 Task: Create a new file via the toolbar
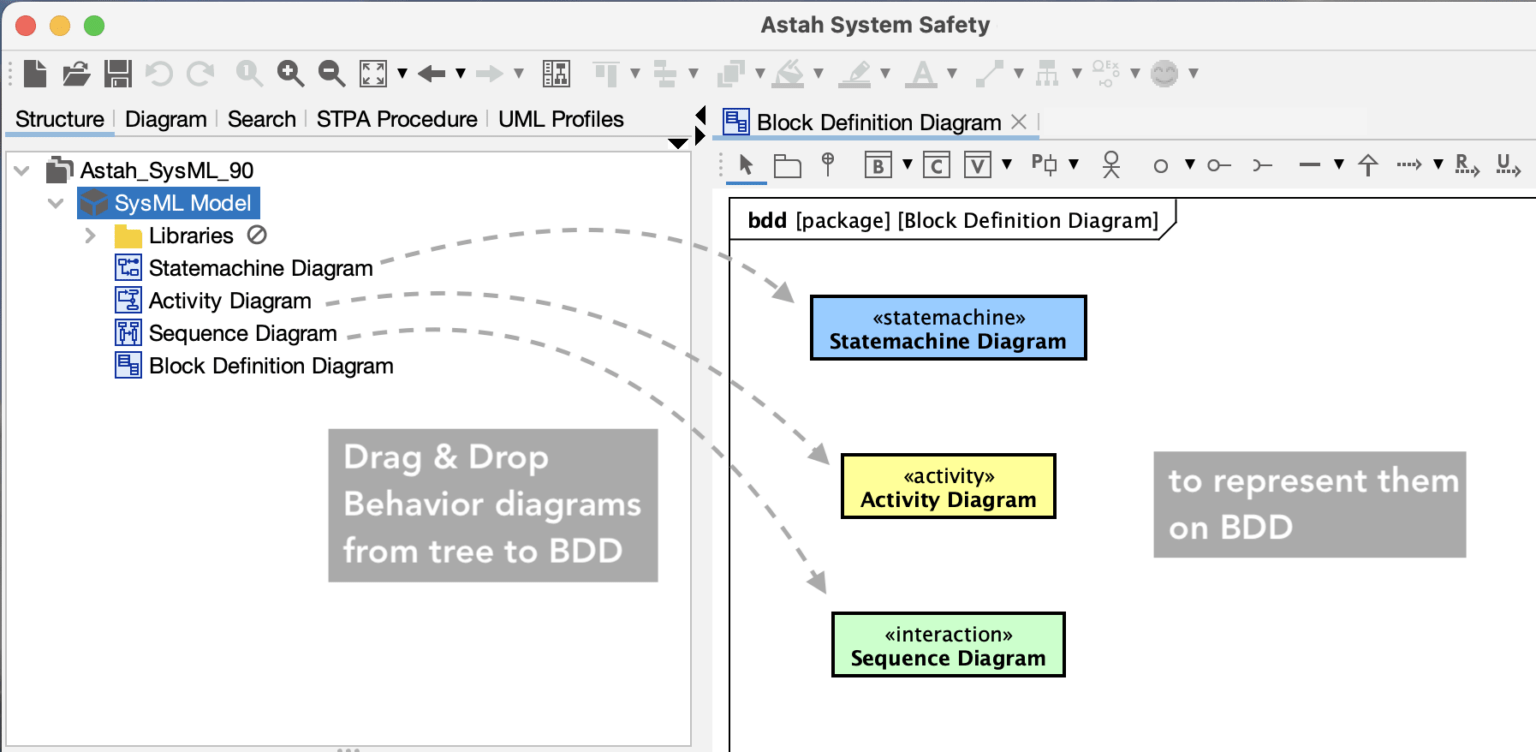(33, 72)
